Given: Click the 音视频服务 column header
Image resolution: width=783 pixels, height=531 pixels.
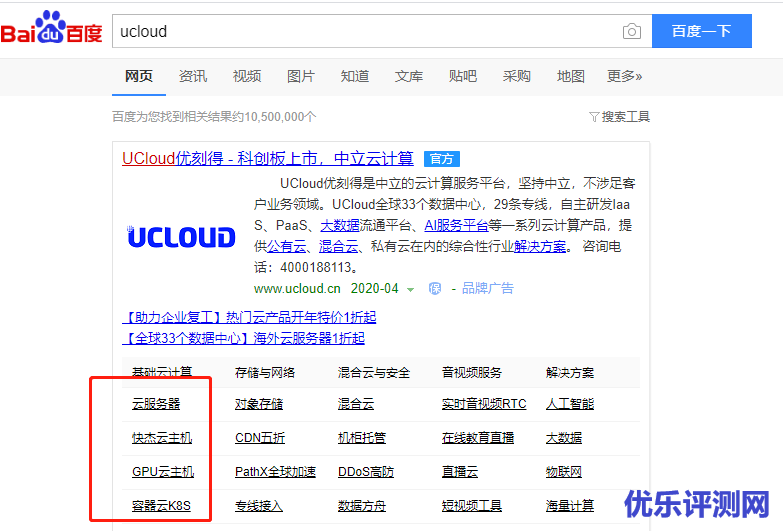Looking at the screenshot, I should pos(471,373).
